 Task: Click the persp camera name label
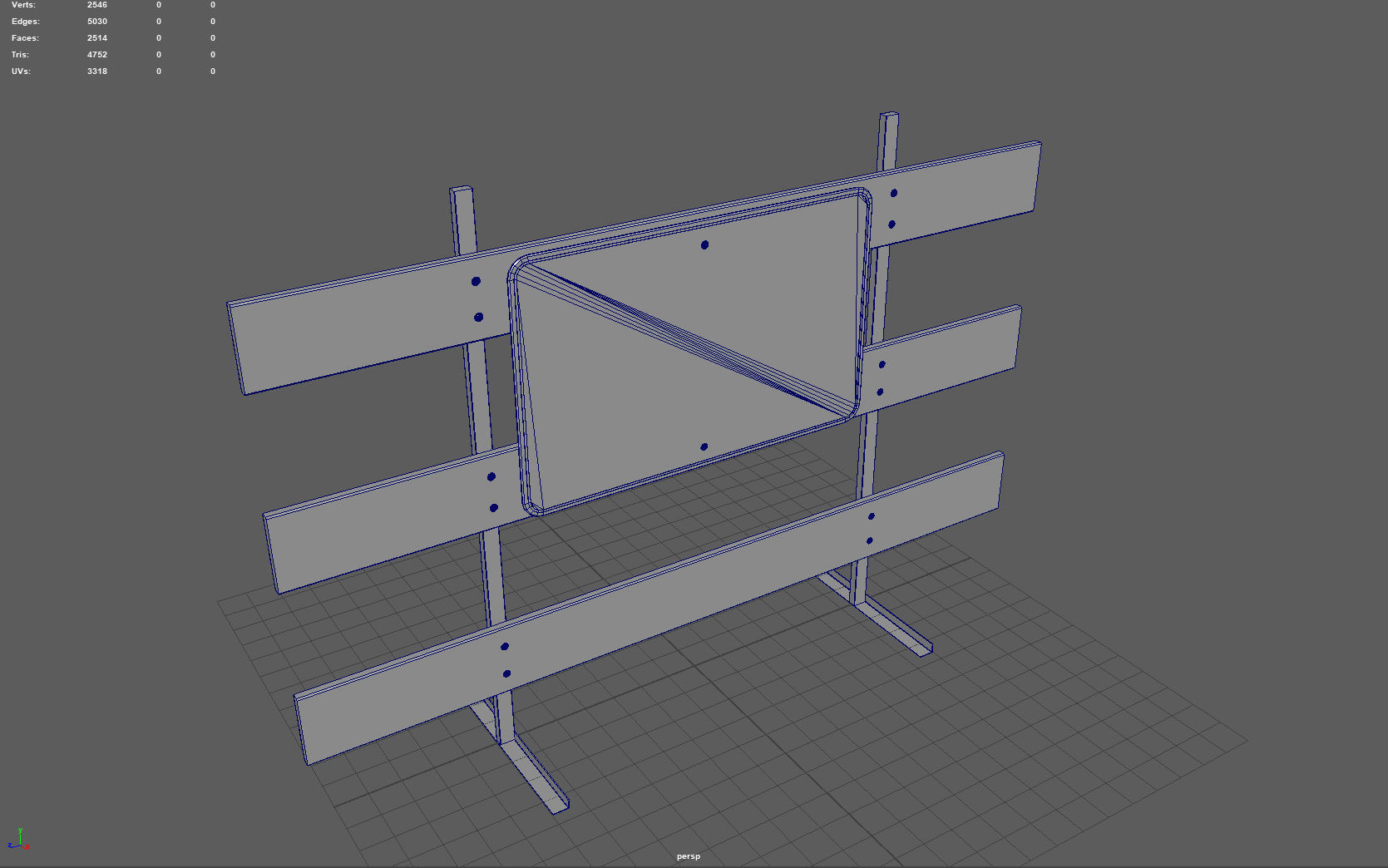point(689,856)
